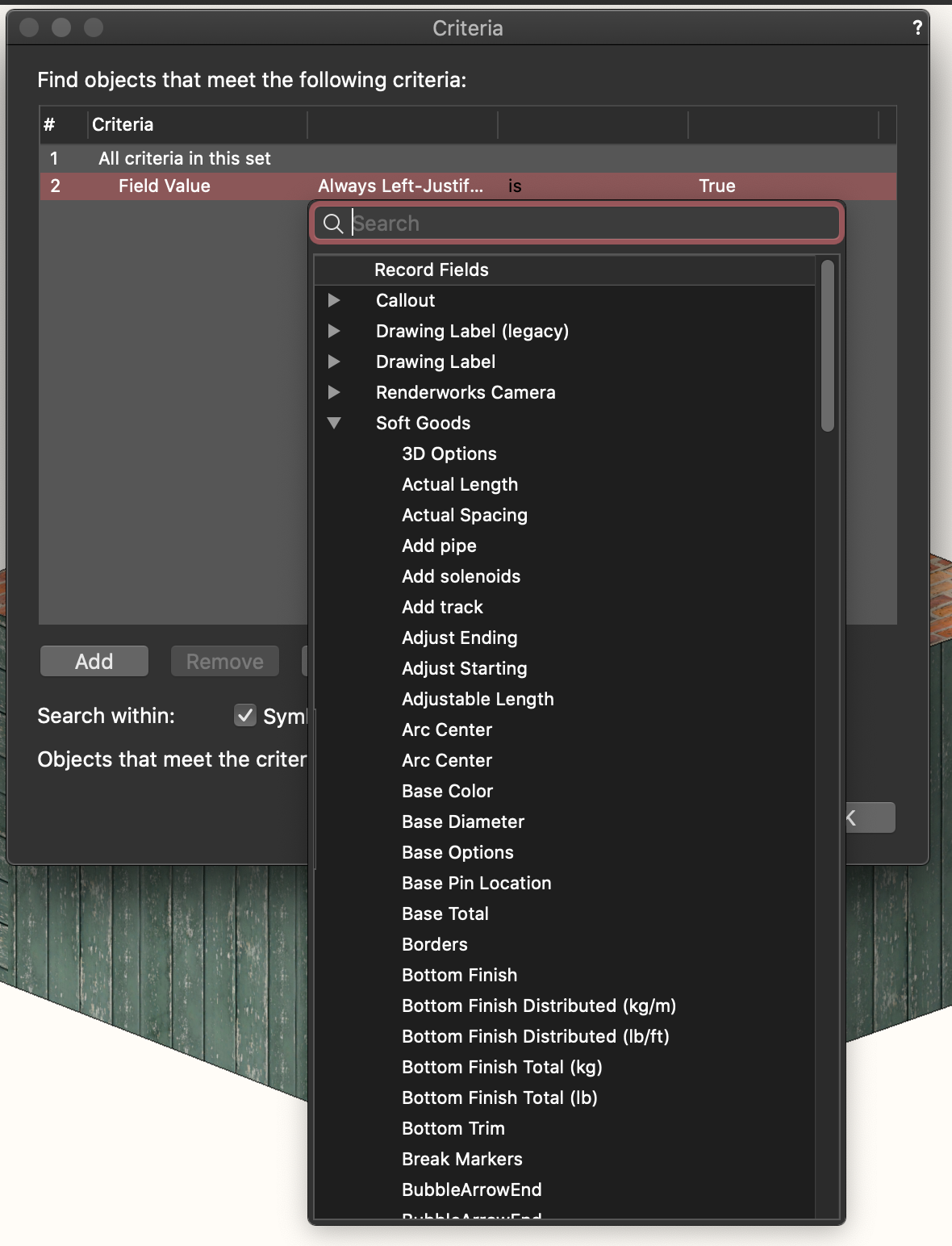952x1246 pixels.
Task: Choose the Actual Length field
Action: [460, 485]
